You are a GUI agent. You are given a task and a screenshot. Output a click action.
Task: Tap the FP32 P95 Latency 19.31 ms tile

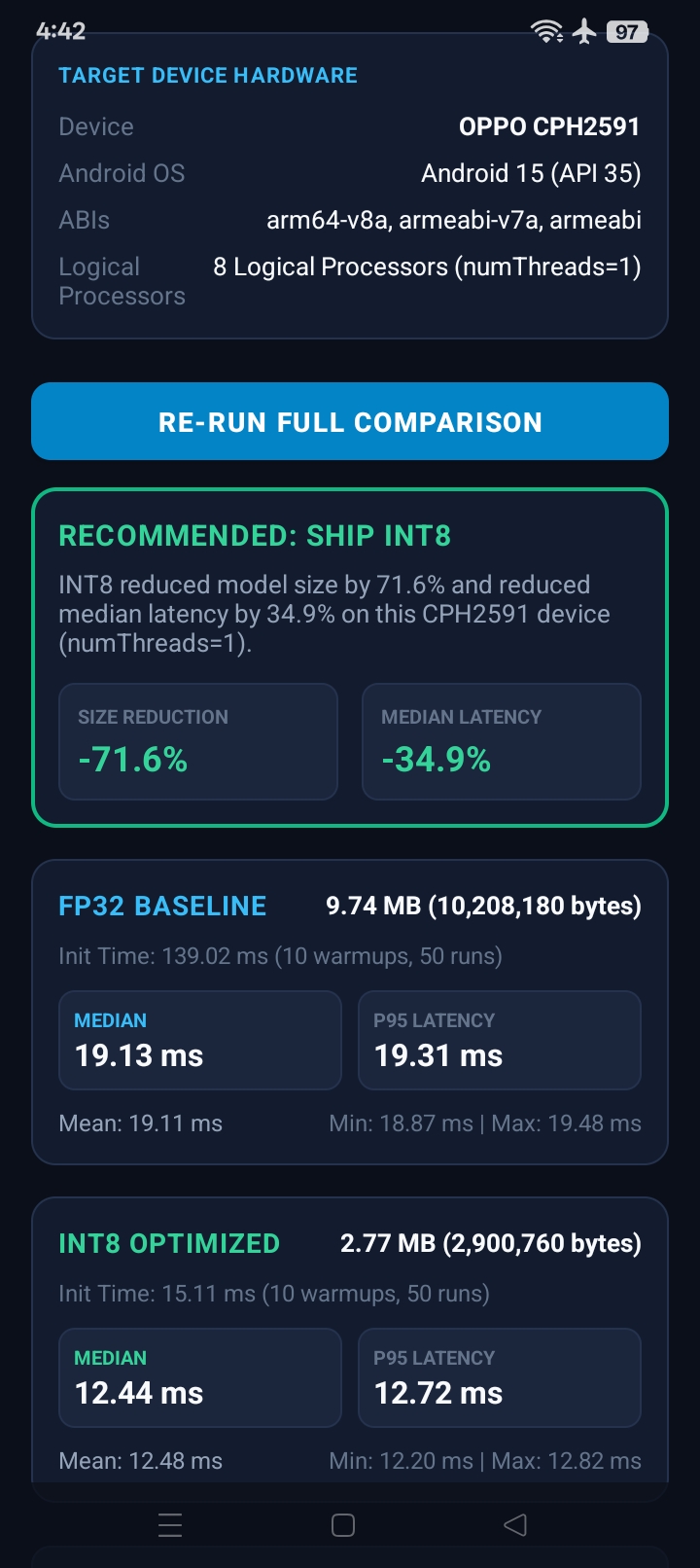point(500,1041)
